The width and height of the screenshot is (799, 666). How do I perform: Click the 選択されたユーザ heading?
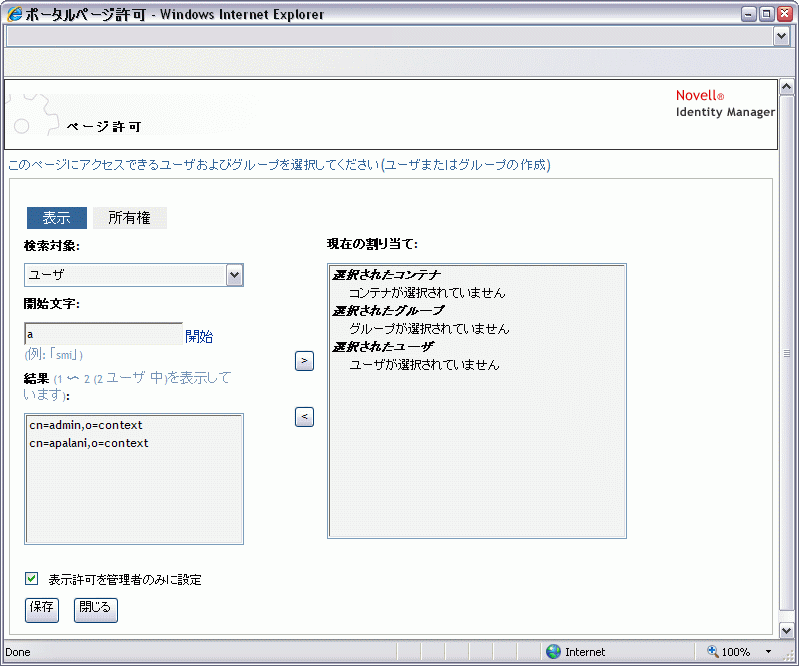point(383,347)
